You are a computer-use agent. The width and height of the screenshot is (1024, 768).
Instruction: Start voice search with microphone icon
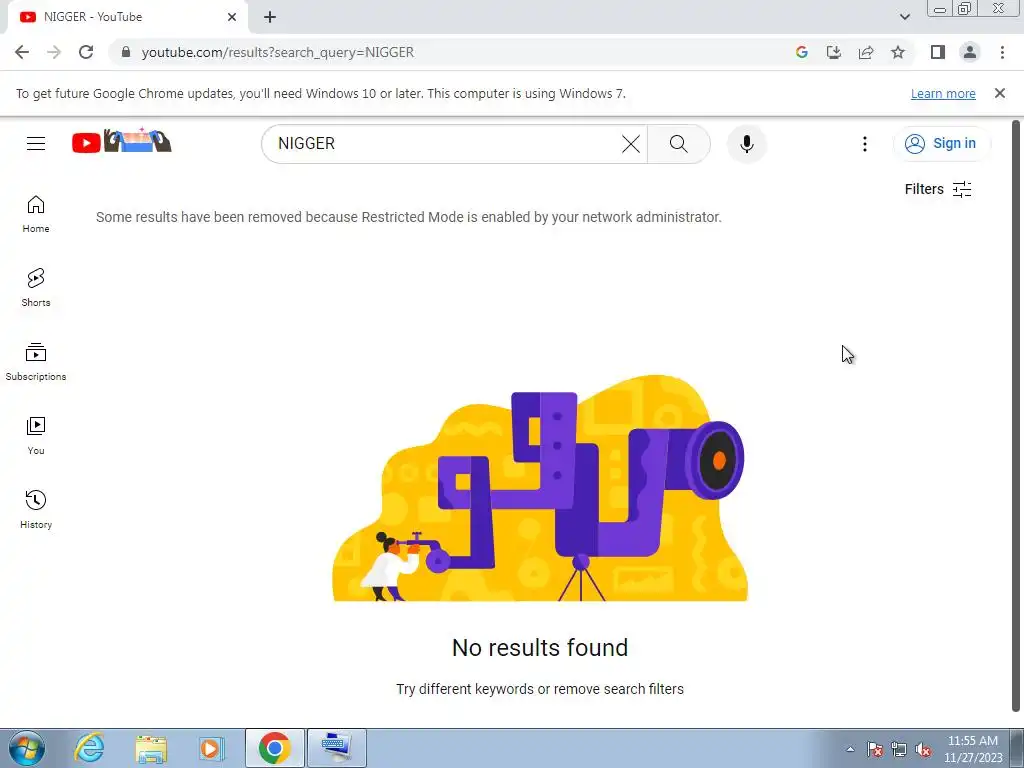(746, 144)
